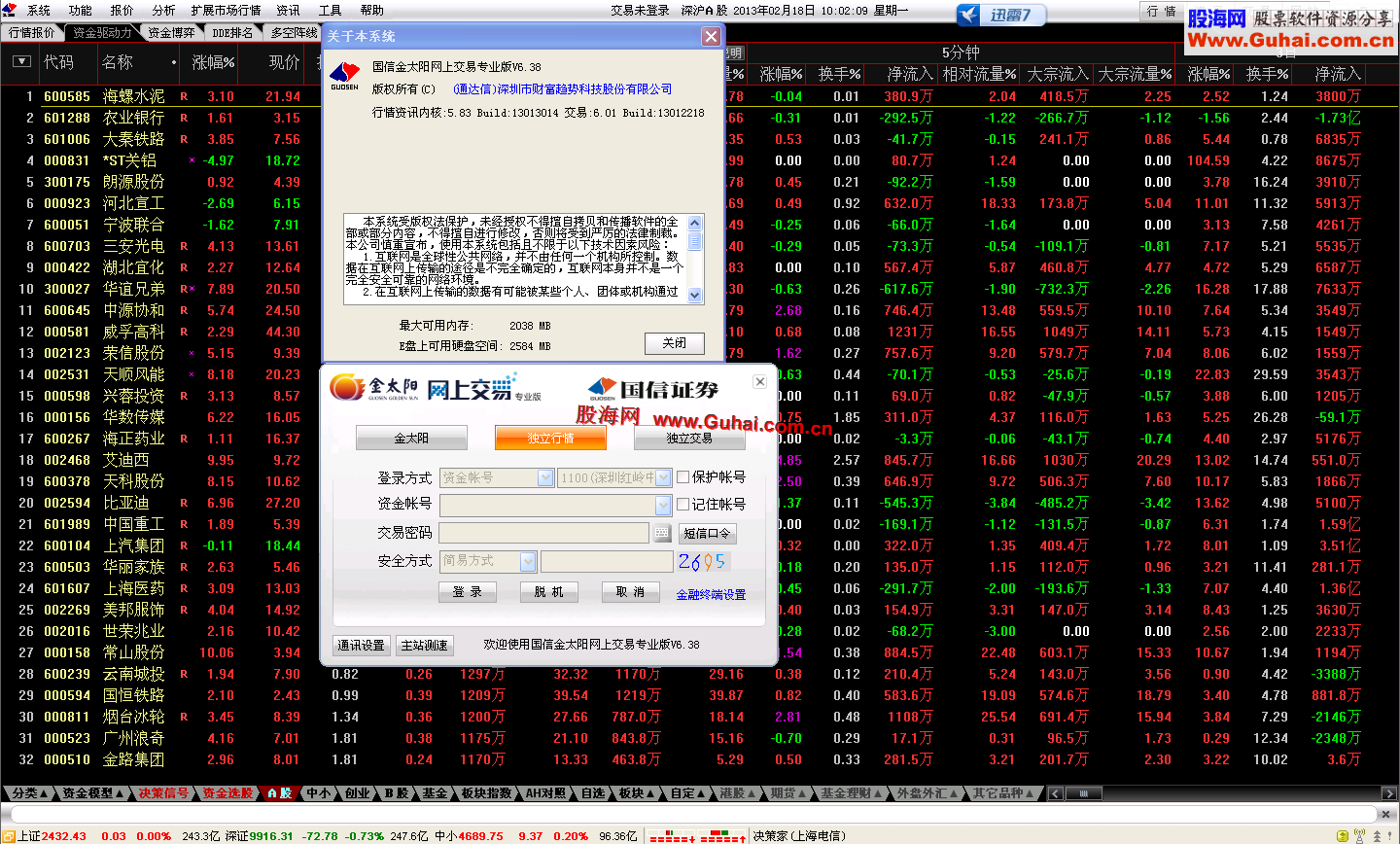Click the captcha code input field
Image resolution: width=1400 pixels, height=844 pixels.
coord(607,561)
